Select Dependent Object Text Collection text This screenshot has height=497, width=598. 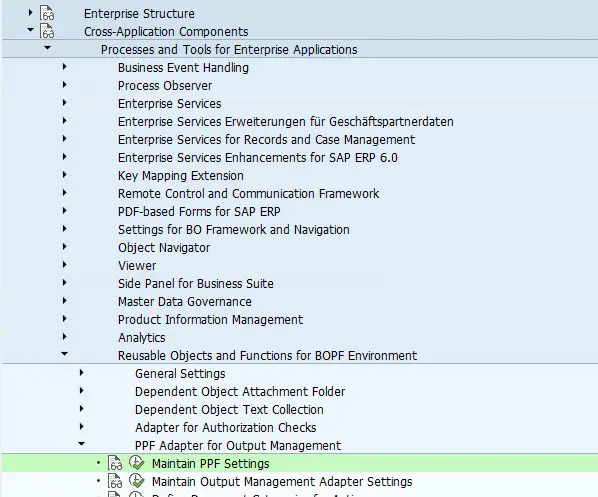[x=229, y=409]
